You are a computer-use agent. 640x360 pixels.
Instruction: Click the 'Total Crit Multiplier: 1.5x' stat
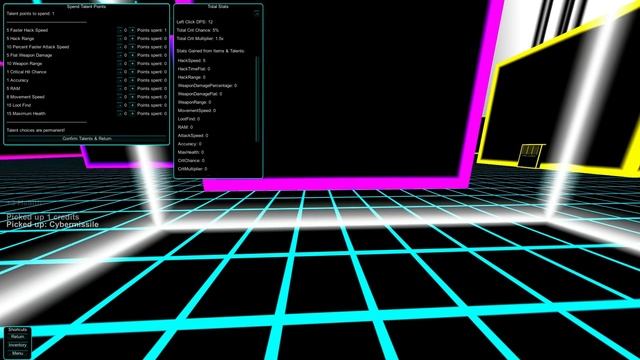(200, 38)
